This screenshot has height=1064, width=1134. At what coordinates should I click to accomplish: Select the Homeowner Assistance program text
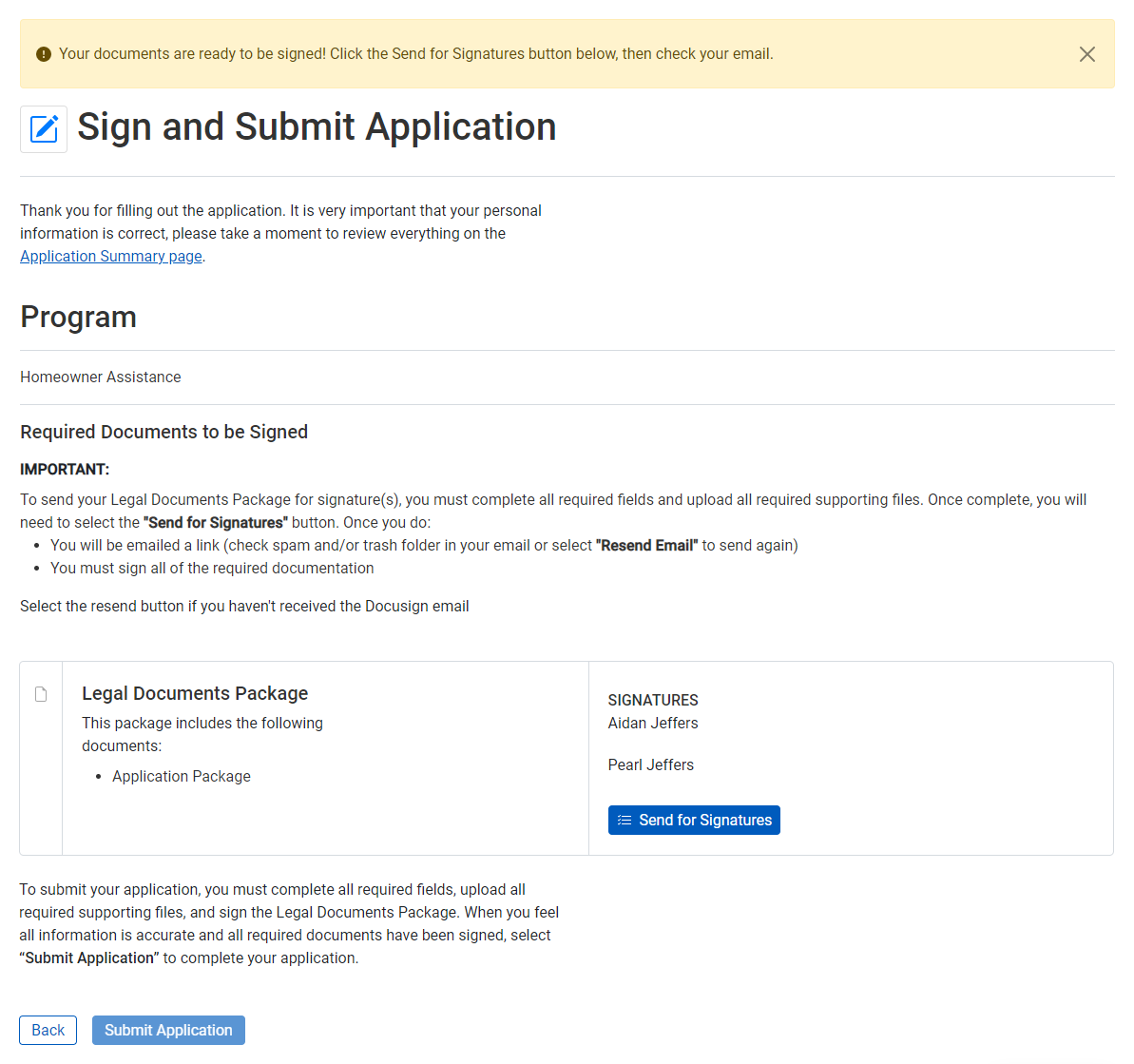[100, 377]
